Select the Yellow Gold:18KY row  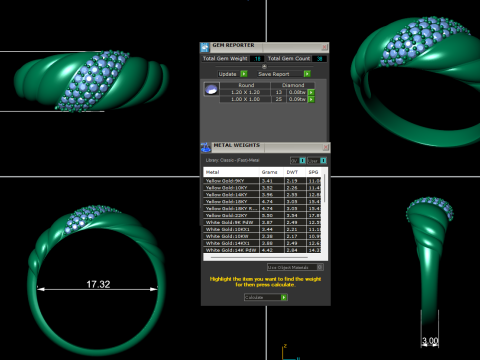[x=262, y=202]
